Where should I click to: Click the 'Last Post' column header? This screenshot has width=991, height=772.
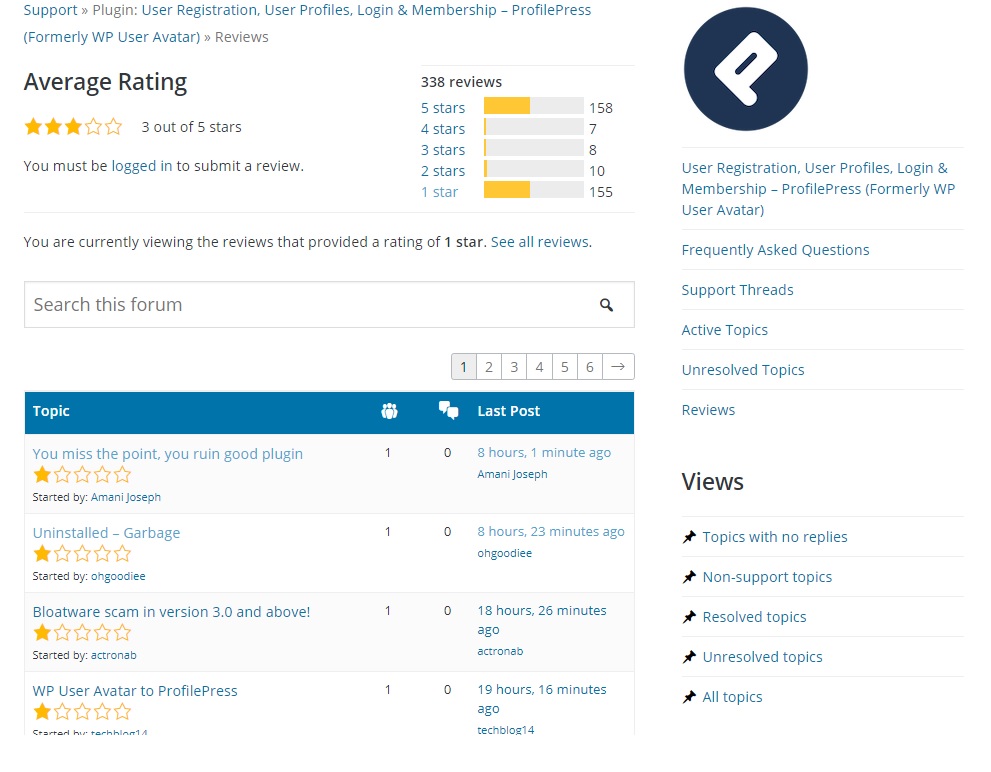509,411
